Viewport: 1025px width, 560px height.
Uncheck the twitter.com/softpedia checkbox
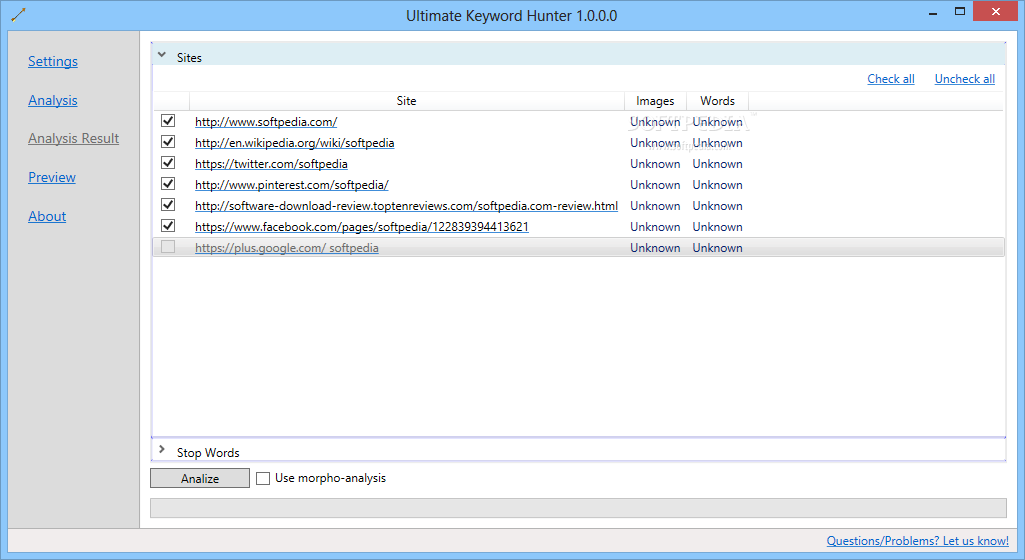pos(168,163)
